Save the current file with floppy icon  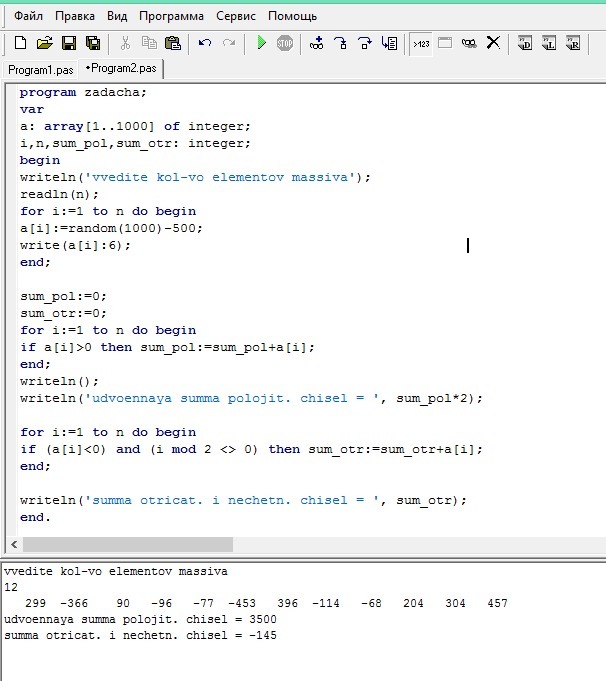[69, 43]
